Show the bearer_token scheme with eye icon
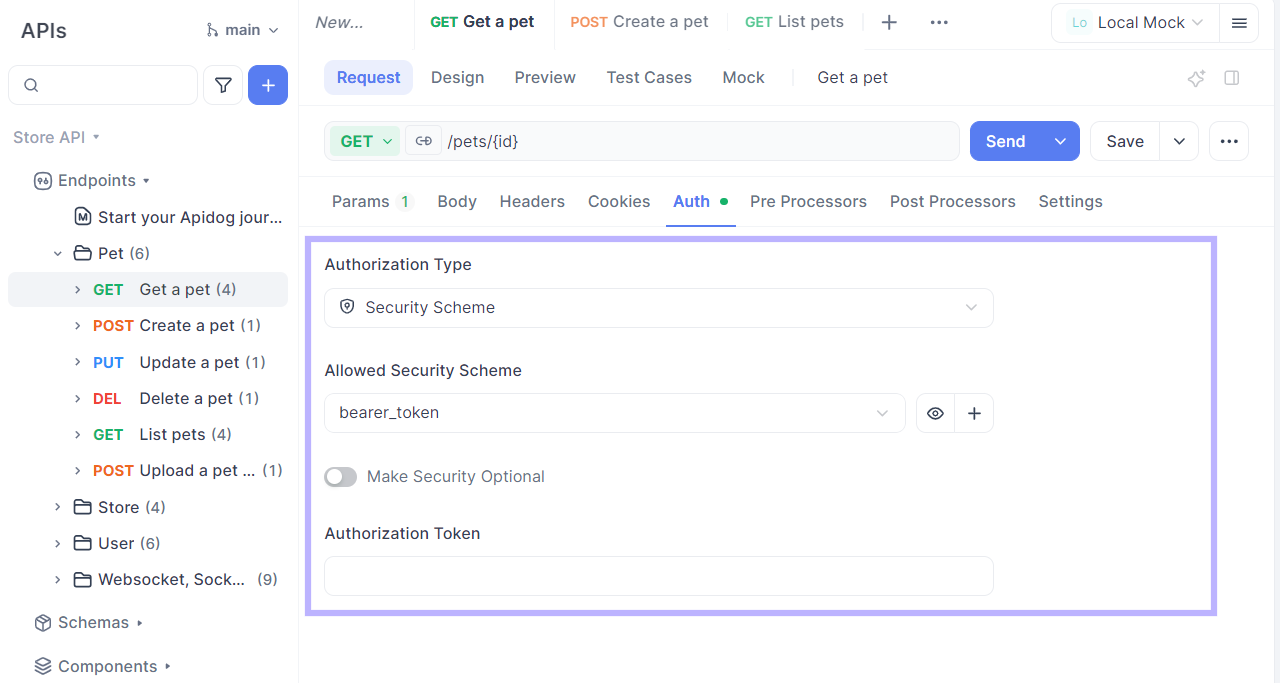The width and height of the screenshot is (1280, 683). [935, 413]
